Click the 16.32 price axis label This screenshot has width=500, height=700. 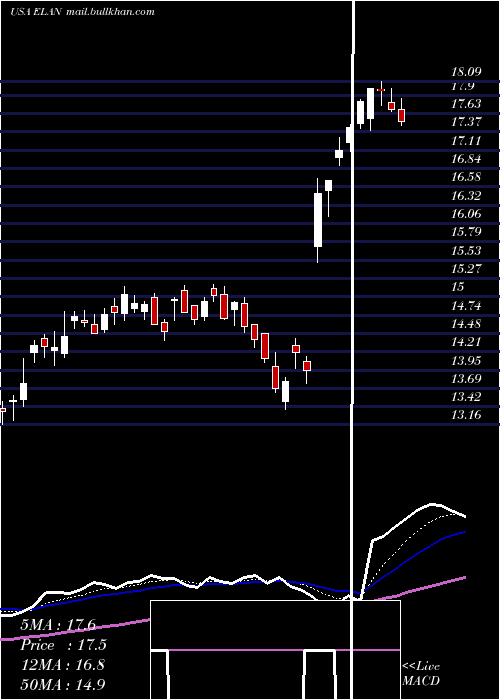(466, 196)
